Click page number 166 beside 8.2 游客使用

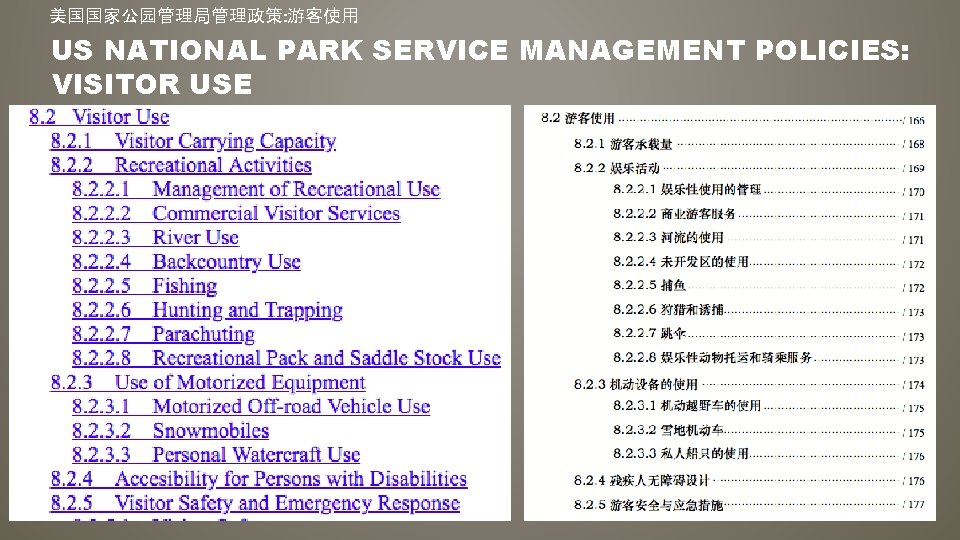pyautogui.click(x=917, y=121)
